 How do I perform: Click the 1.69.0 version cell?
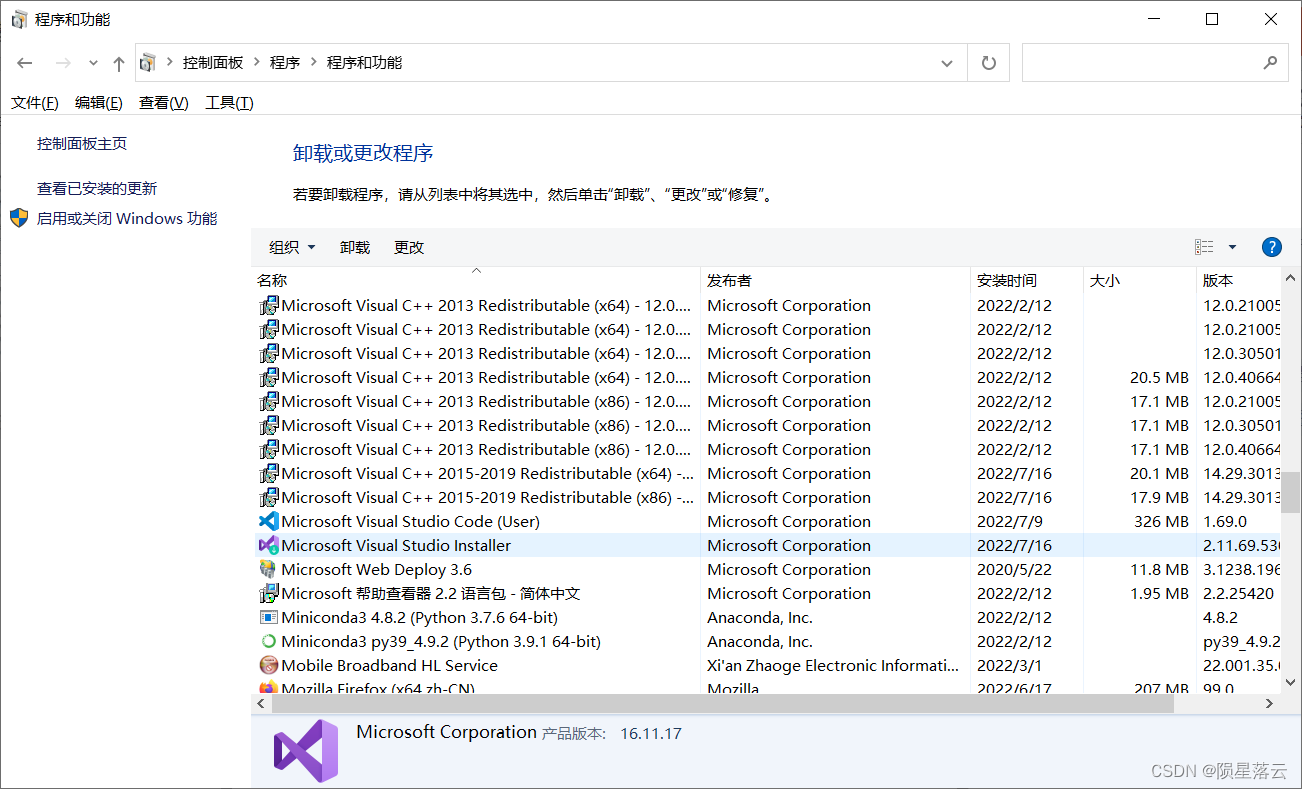point(1225,521)
